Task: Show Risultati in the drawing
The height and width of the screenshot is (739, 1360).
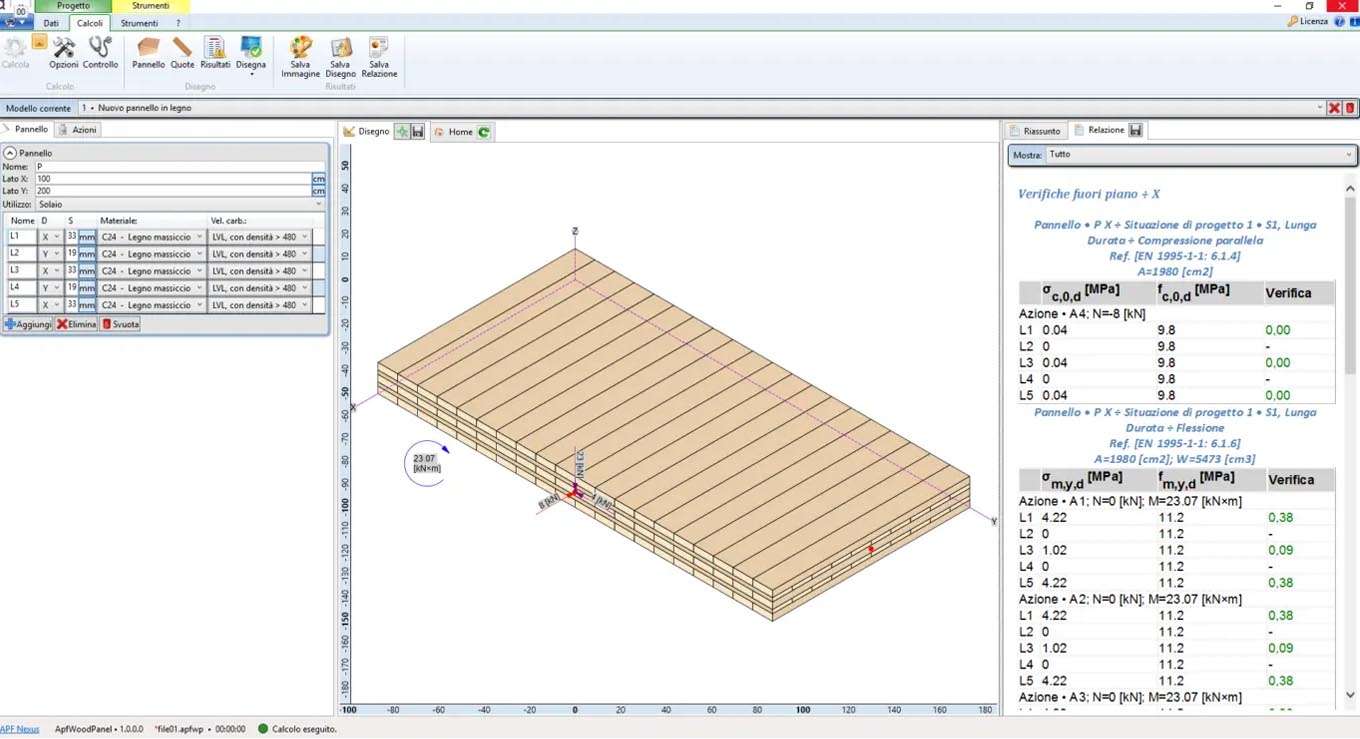Action: (215, 52)
